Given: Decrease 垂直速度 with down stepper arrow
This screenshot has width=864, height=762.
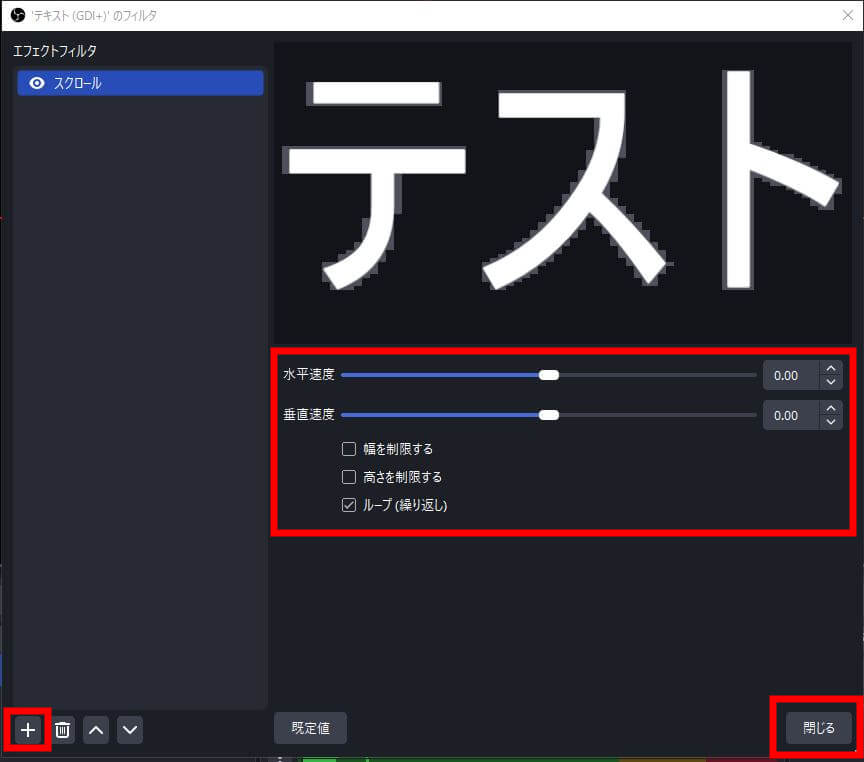Looking at the screenshot, I should pyautogui.click(x=831, y=422).
